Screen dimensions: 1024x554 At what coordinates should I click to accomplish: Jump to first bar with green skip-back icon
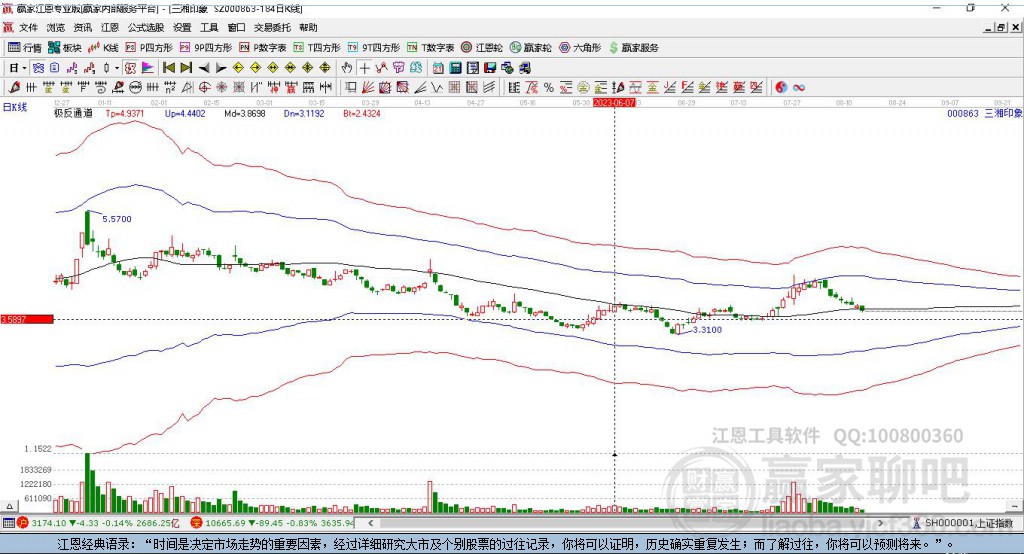point(168,68)
